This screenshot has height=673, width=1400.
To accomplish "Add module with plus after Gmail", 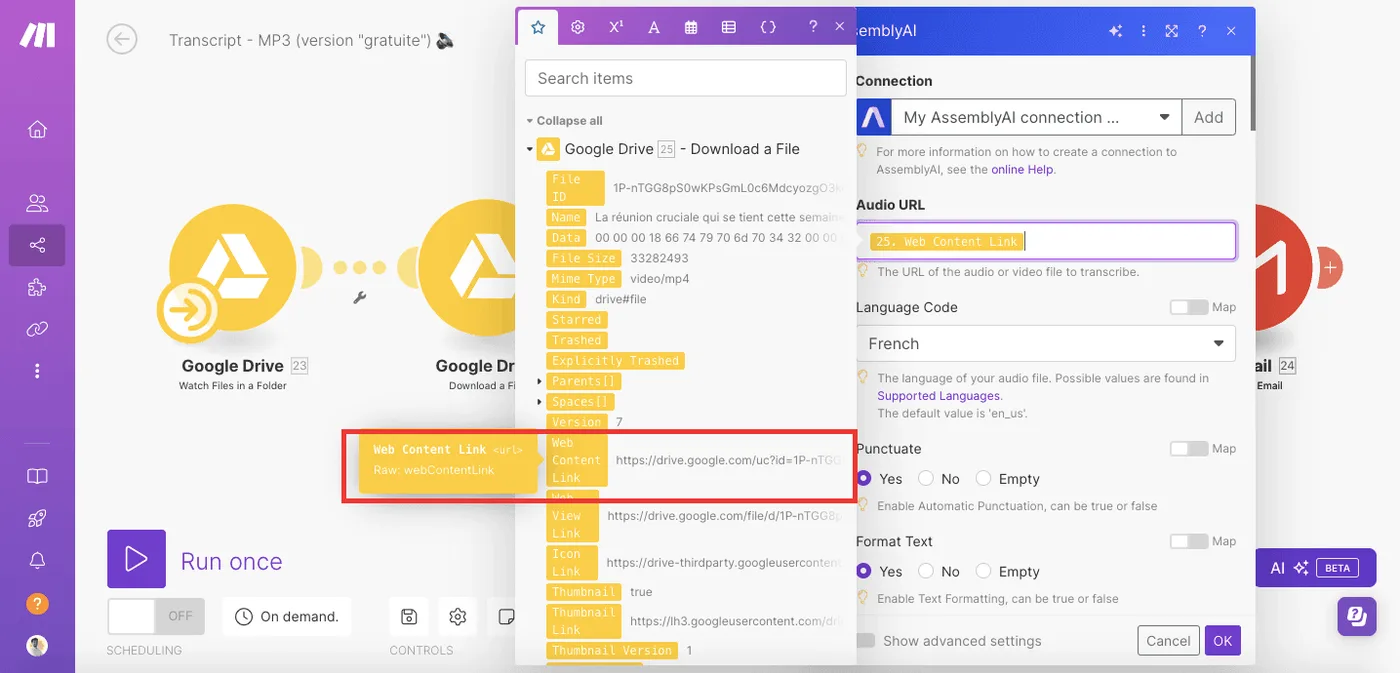I will tap(1330, 268).
